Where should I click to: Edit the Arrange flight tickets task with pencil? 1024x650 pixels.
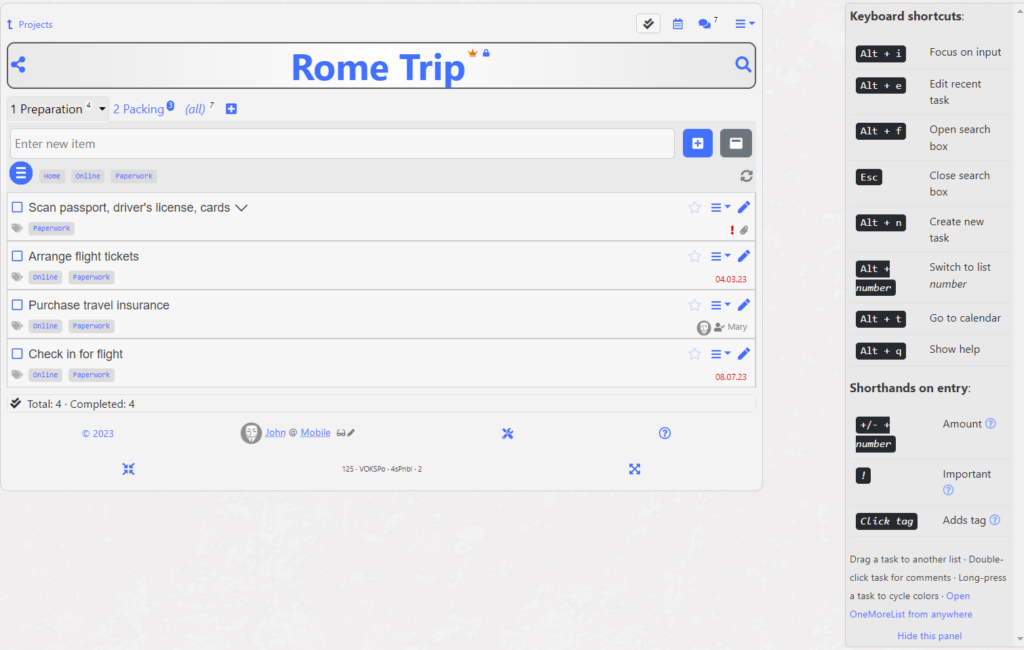pos(743,256)
